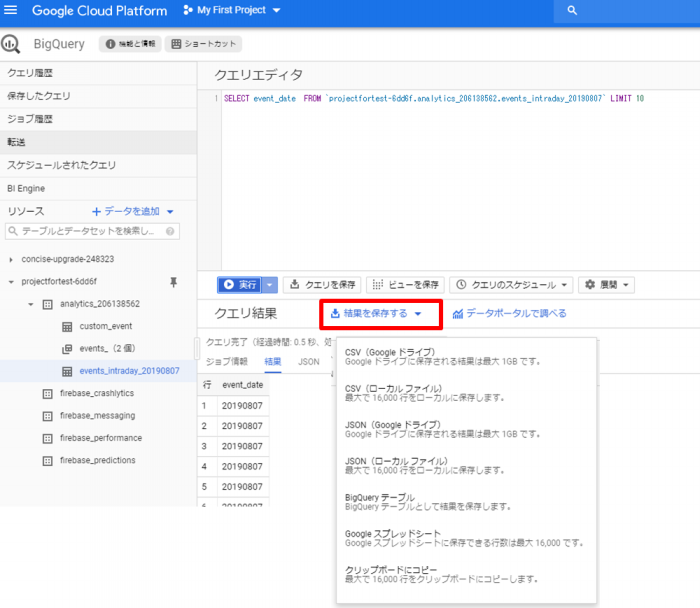Screen dimensions: 700x608
Task: Click the firebase_crashlytics dataset icon
Action: [47, 394]
